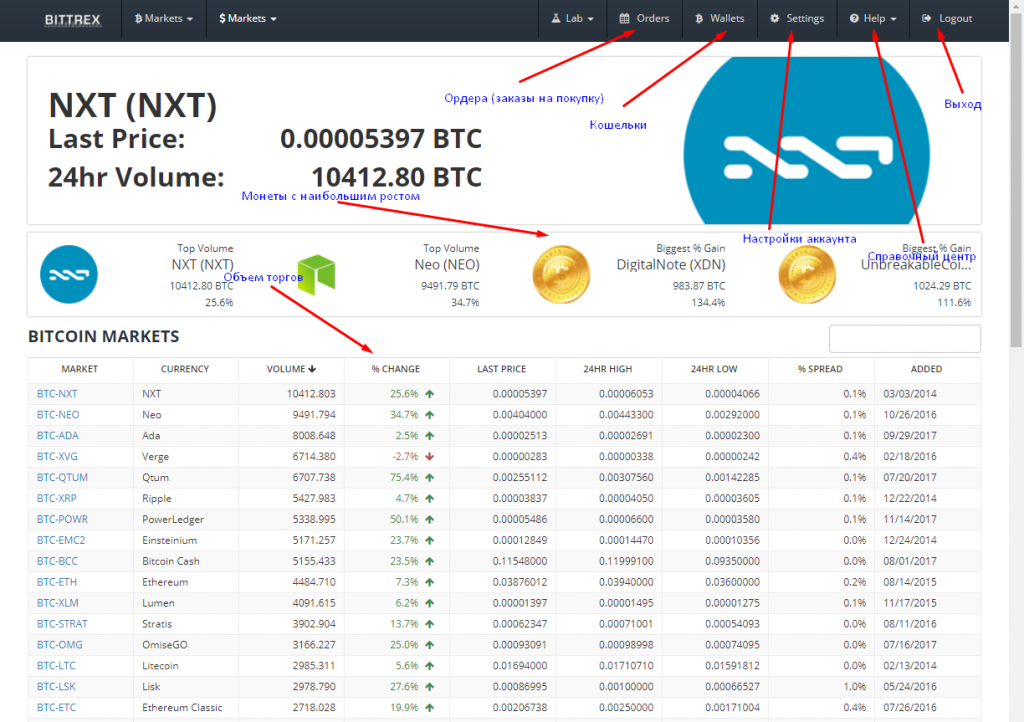Open the BTC-NXT market link
The image size is (1024, 722).
pos(57,394)
